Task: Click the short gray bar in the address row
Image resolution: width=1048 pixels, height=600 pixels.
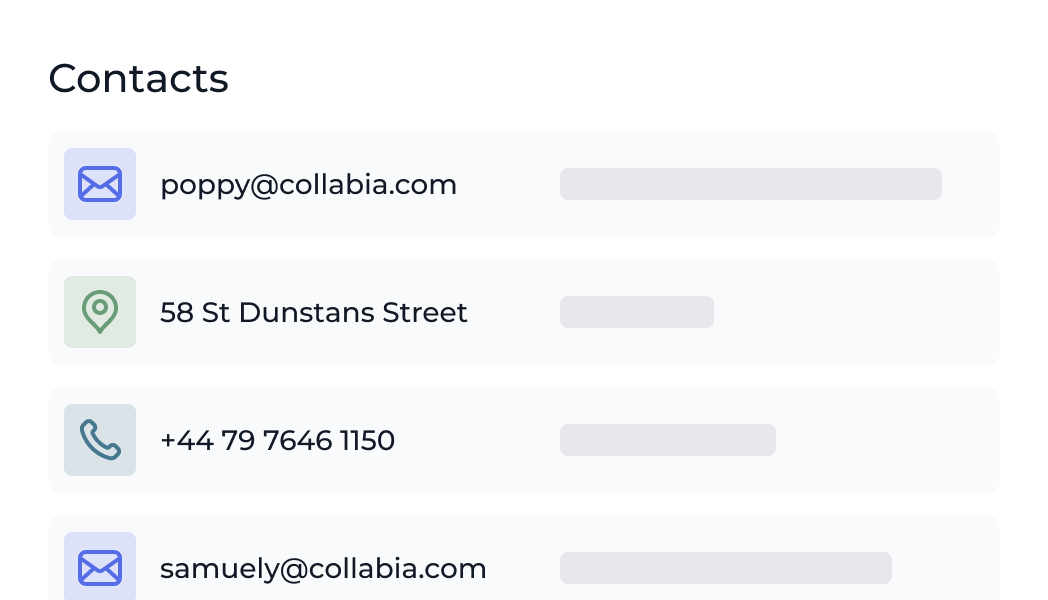Action: click(636, 312)
